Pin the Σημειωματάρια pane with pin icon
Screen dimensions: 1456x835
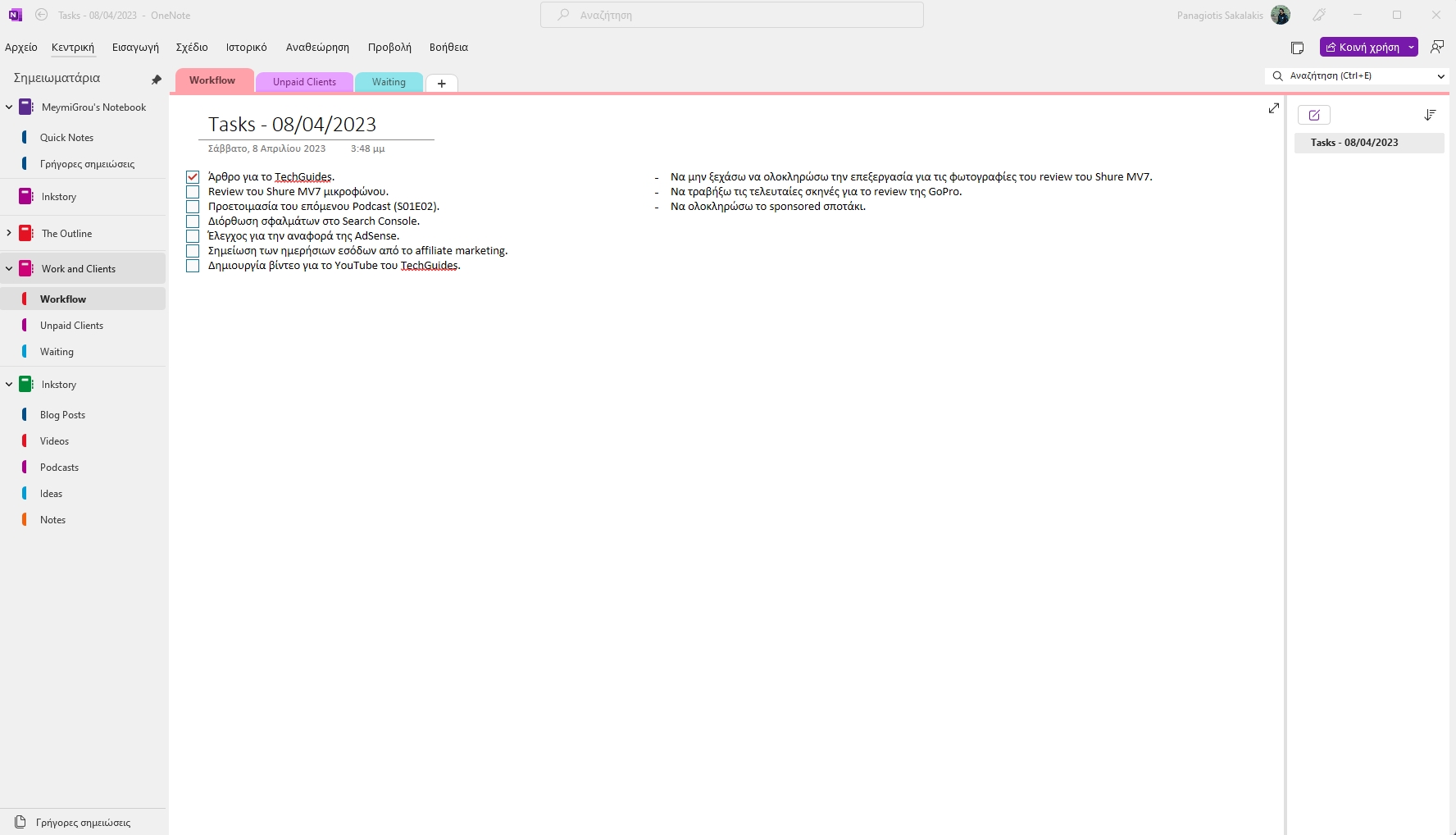(x=156, y=78)
